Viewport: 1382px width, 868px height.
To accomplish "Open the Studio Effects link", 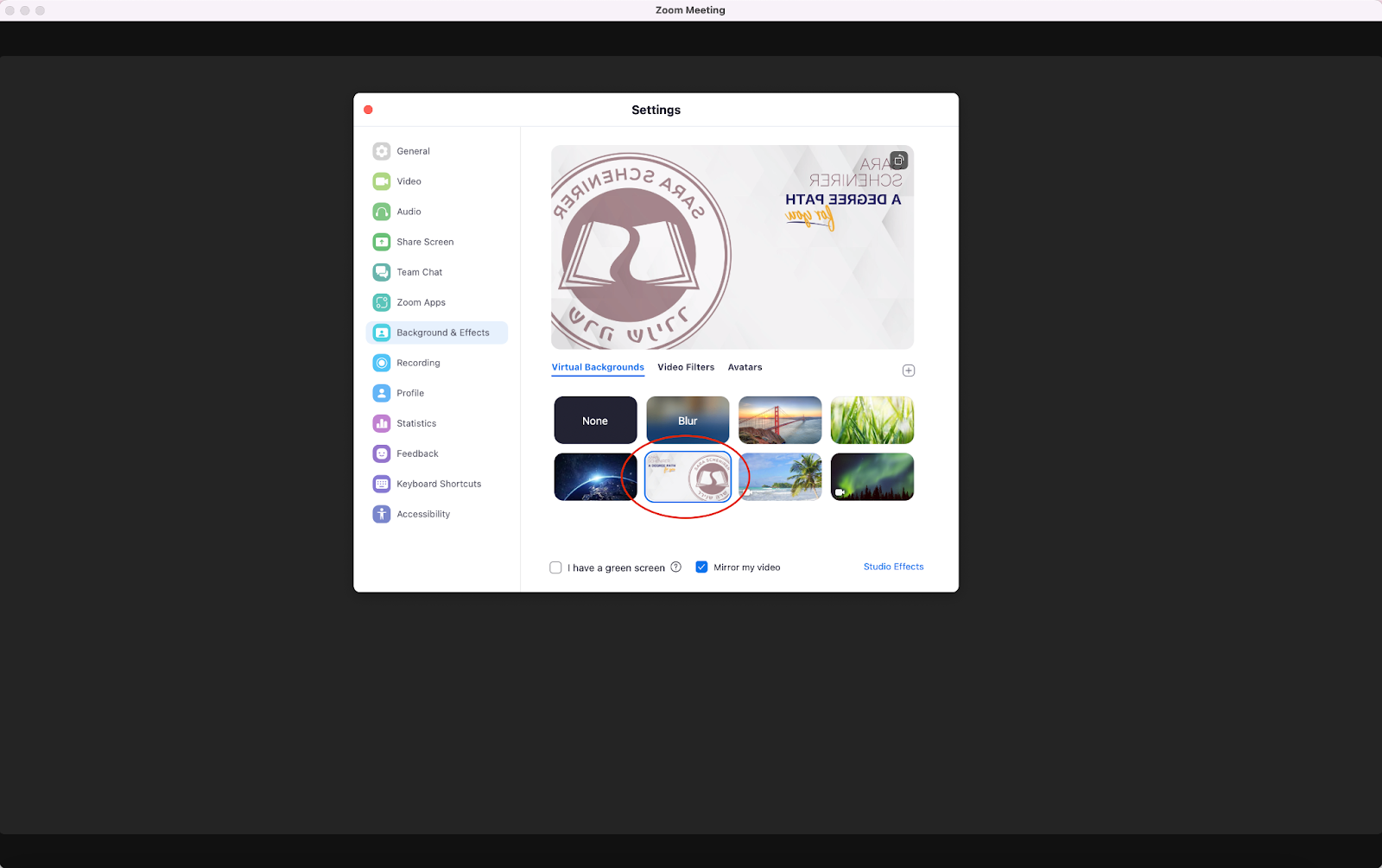I will tap(893, 567).
